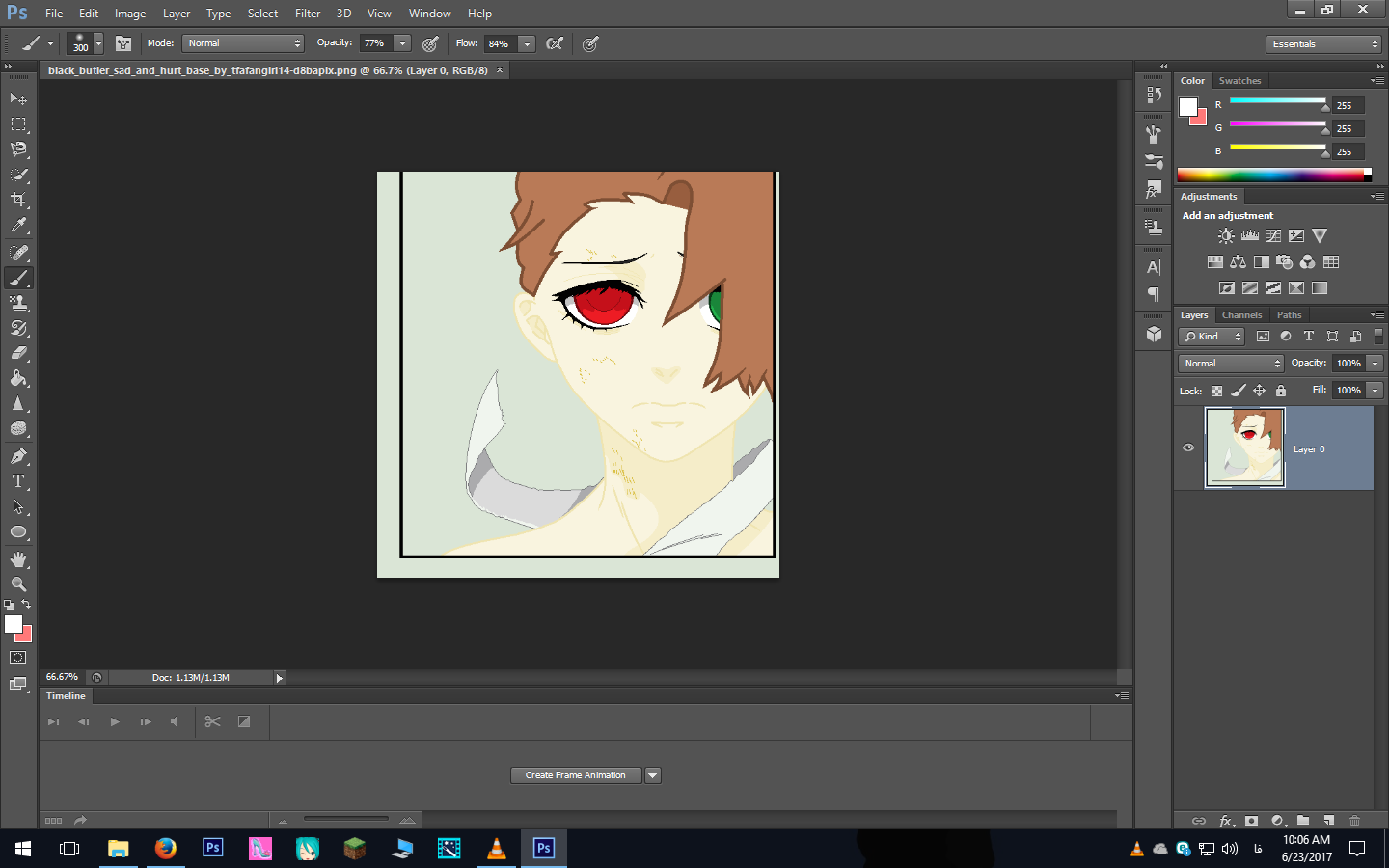Toggle airbrush build-up option
The width and height of the screenshot is (1389, 868).
pos(555,43)
